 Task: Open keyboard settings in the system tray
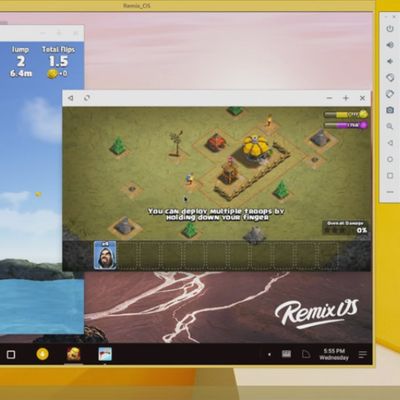[286, 354]
